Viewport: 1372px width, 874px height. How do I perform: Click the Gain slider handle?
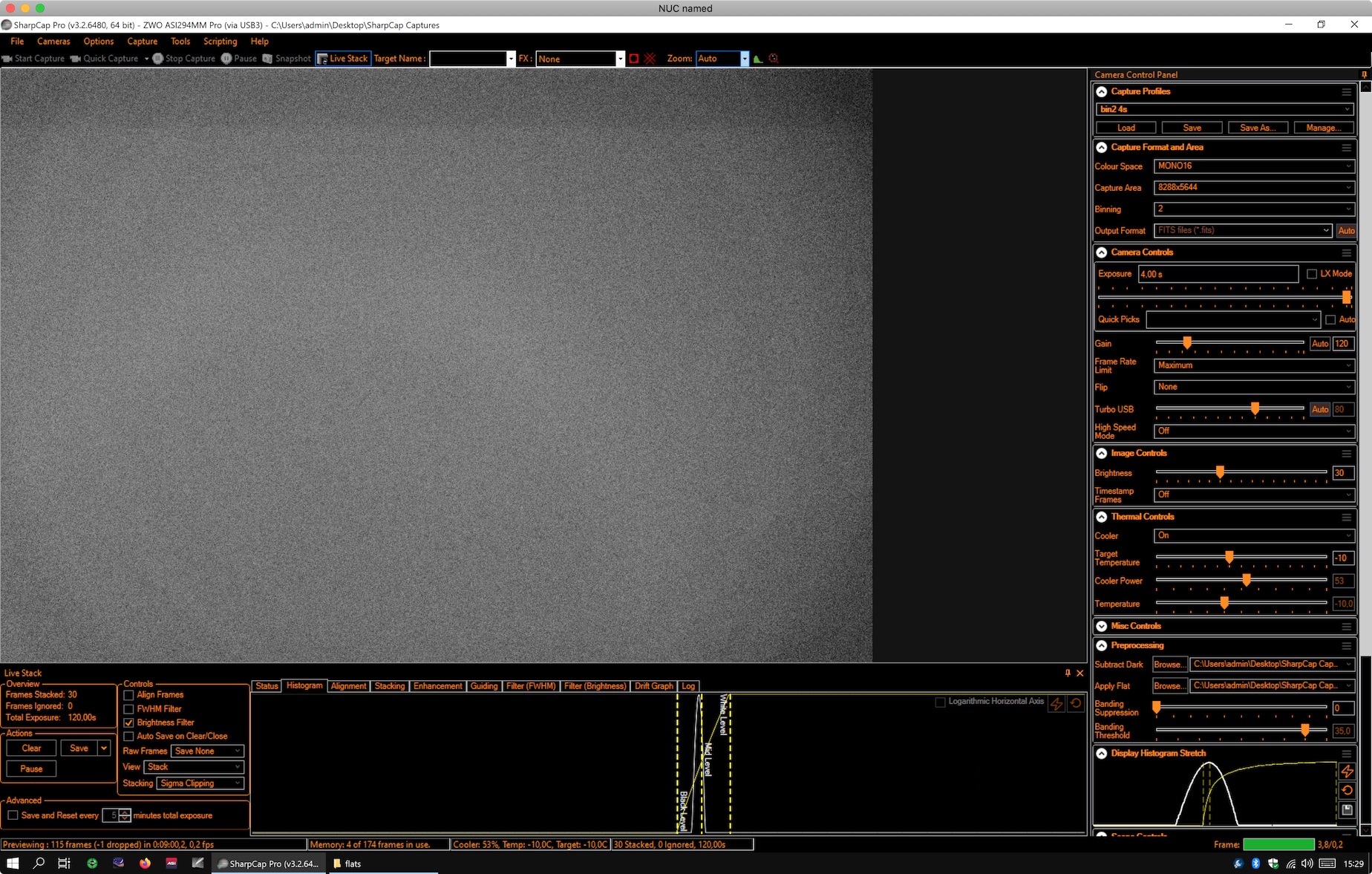coord(1187,342)
